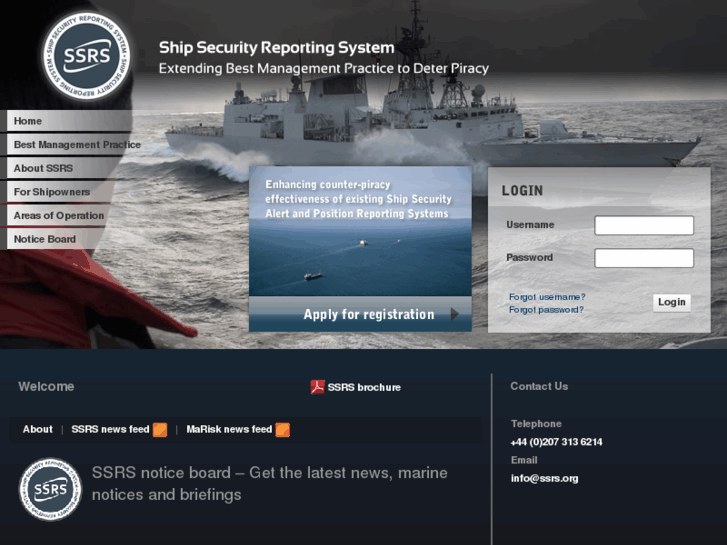727x545 pixels.
Task: Click the Welcome heading
Action: tap(46, 386)
